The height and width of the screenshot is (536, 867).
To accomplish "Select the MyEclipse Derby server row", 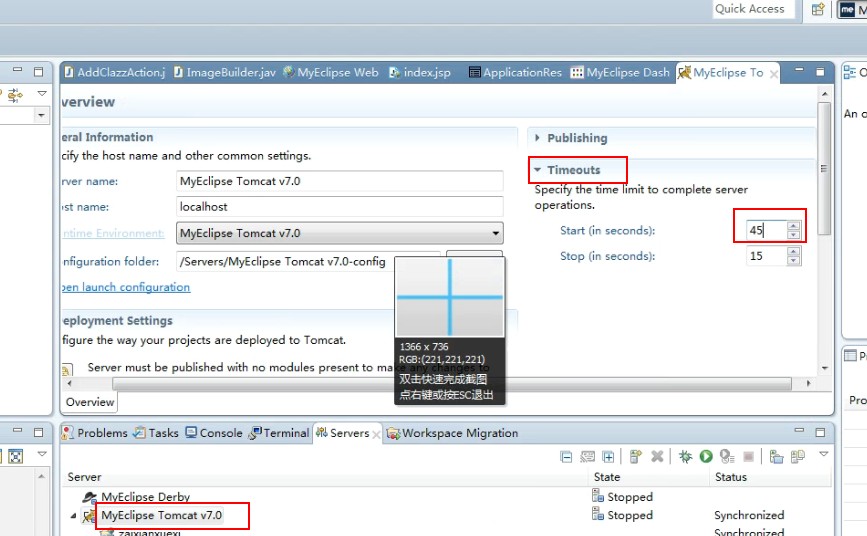I will 145,497.
